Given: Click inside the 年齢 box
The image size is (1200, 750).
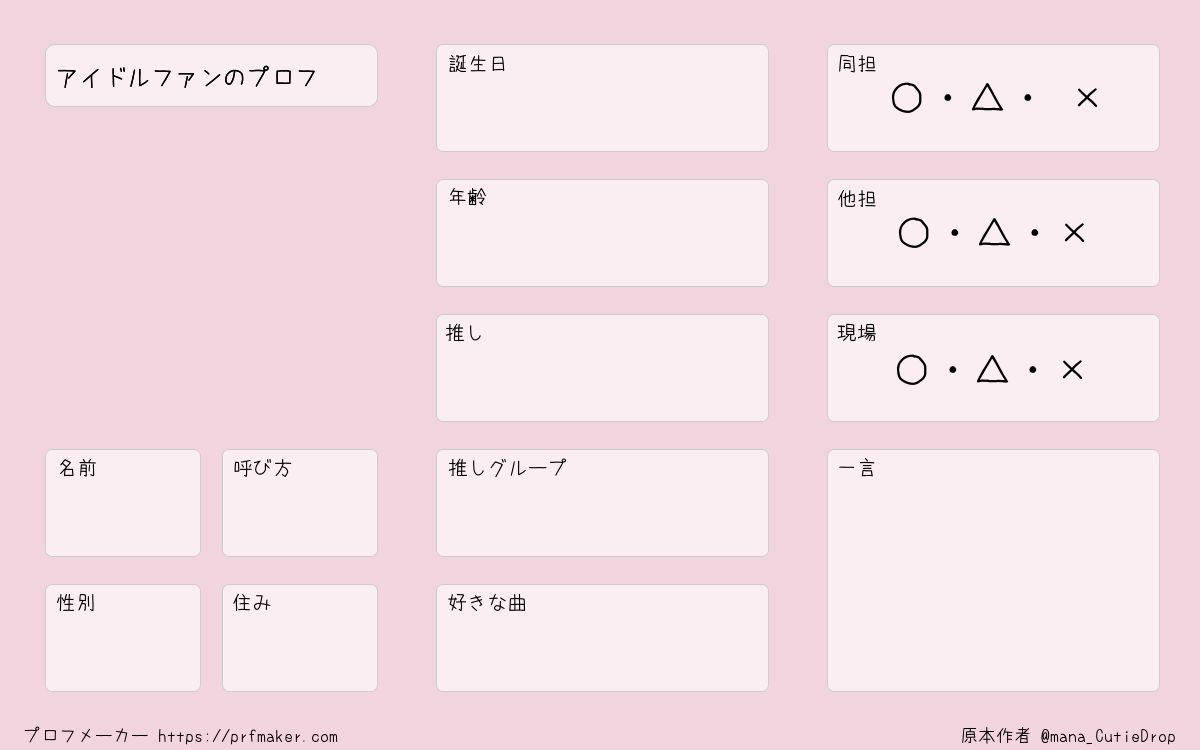Looking at the screenshot, I should coord(602,233).
